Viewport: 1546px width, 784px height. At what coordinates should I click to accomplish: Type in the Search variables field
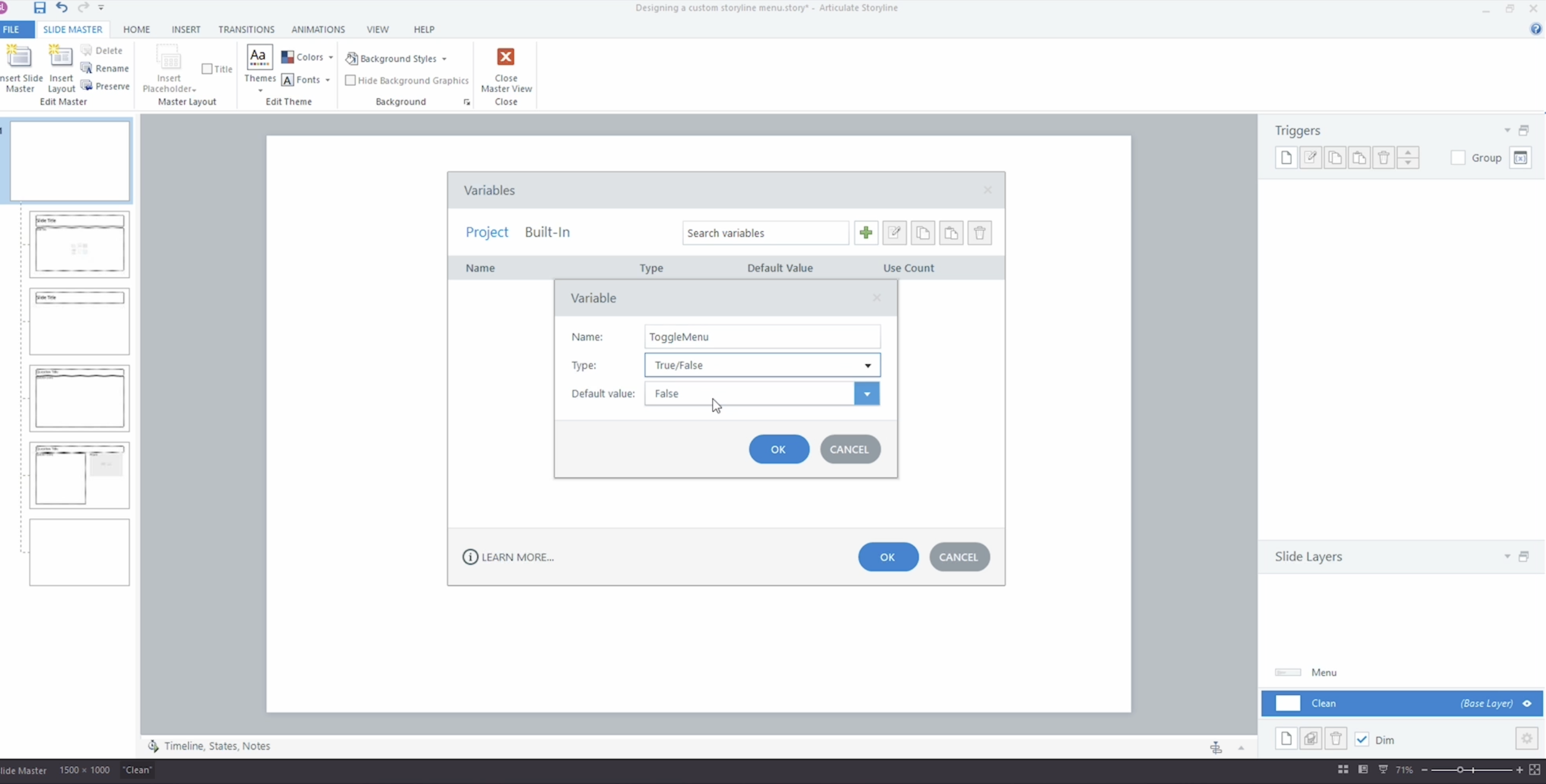[x=764, y=233]
